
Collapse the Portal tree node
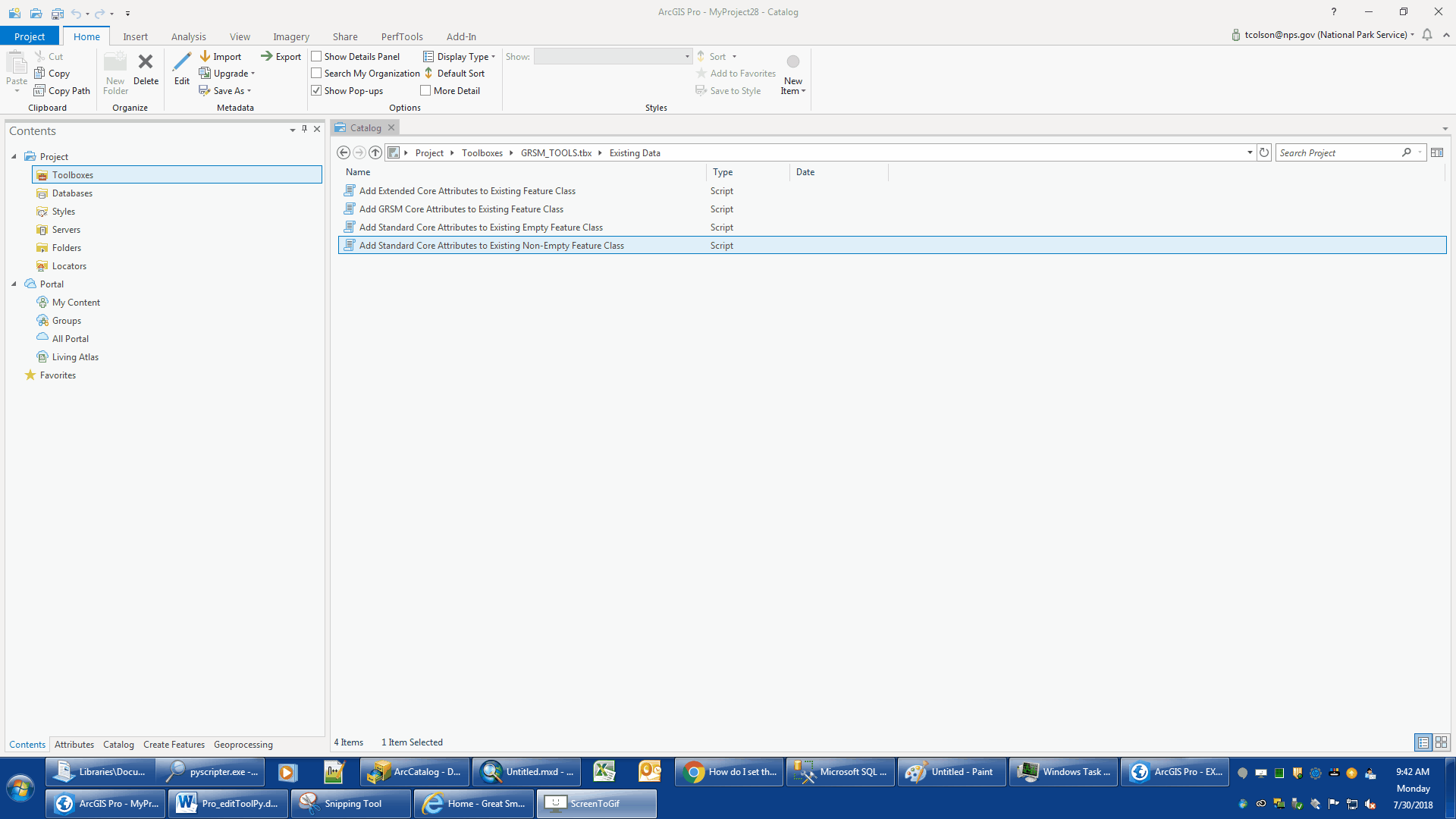[14, 284]
